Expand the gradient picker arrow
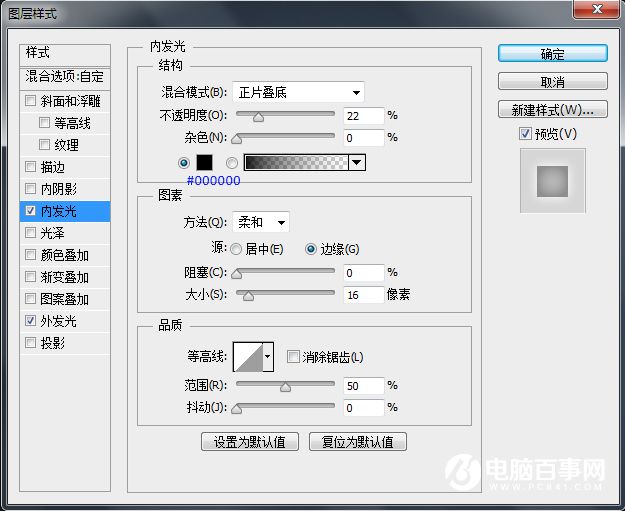 tap(357, 163)
